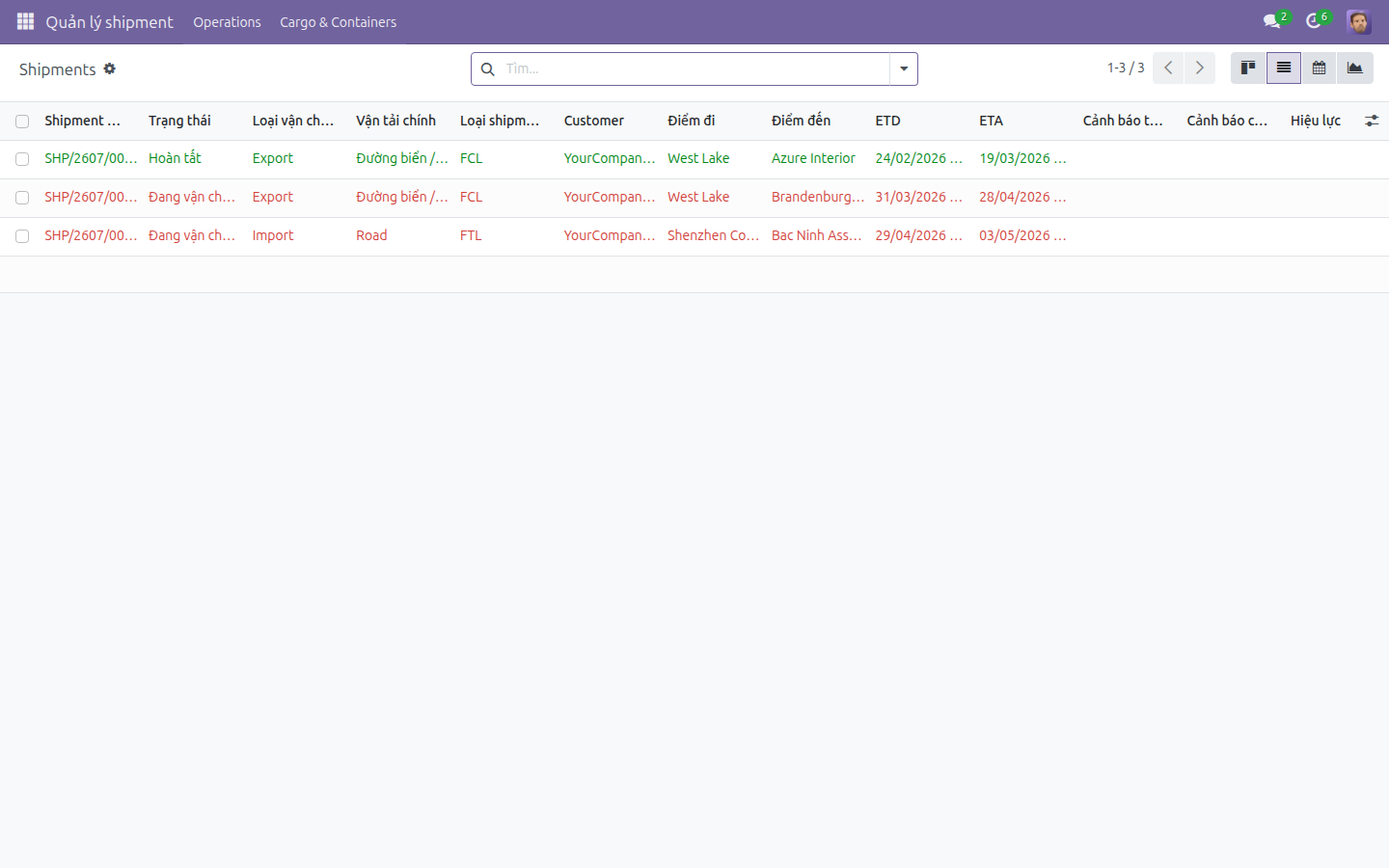Check the Import Road shipment row

point(22,236)
